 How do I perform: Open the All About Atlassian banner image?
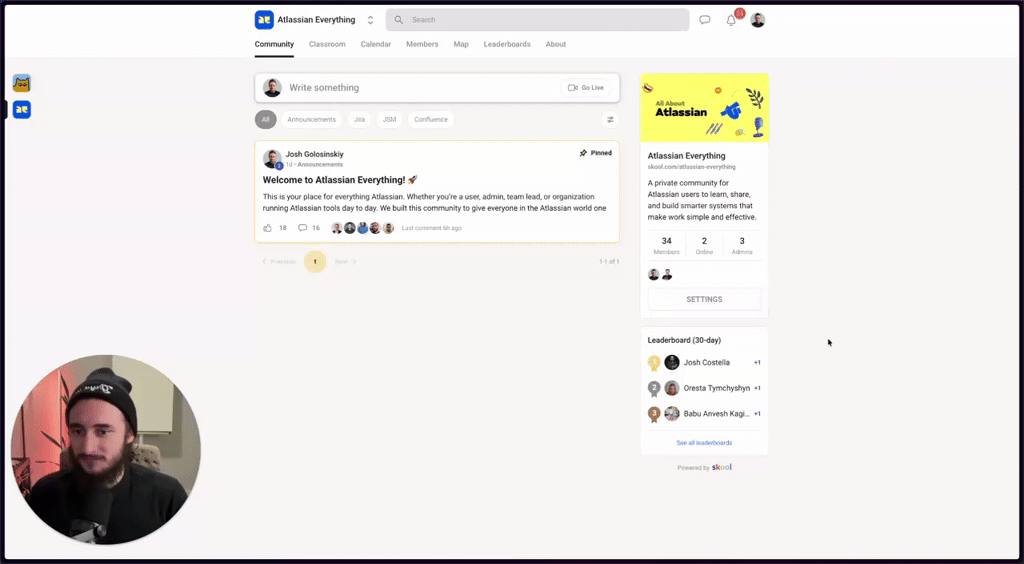(x=705, y=108)
